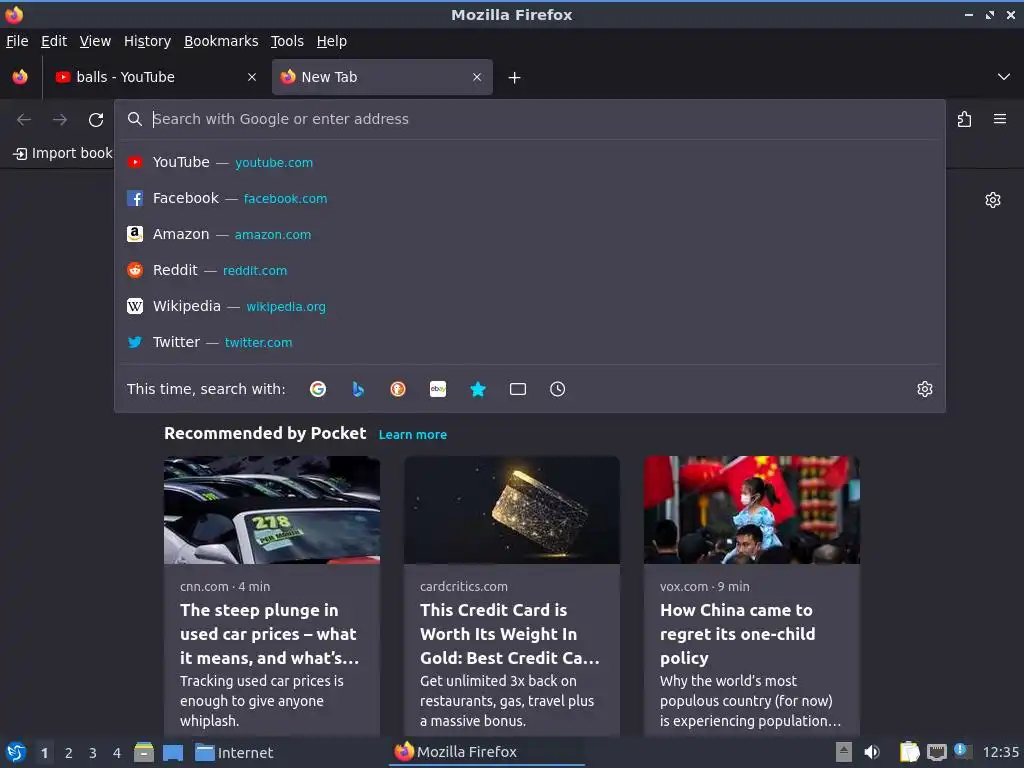This screenshot has width=1024, height=768.
Task: Follow the Pocket Learn more link
Action: pyautogui.click(x=413, y=435)
